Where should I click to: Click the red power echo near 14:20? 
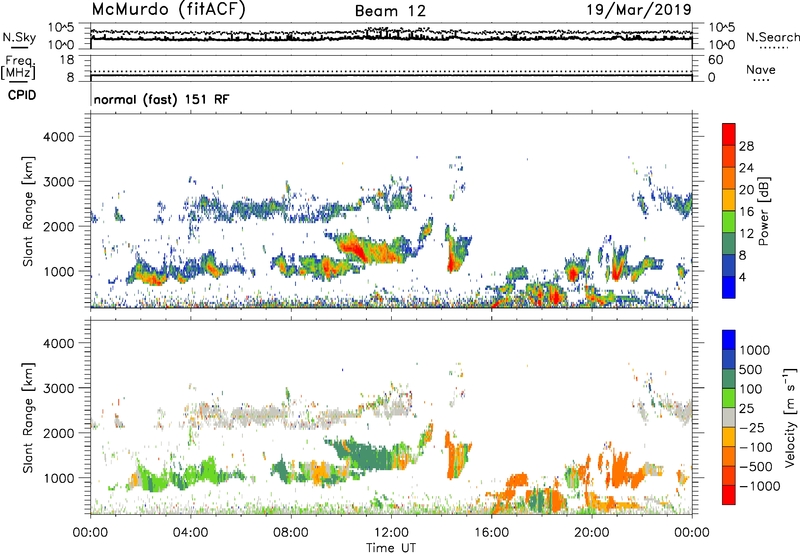(x=452, y=260)
